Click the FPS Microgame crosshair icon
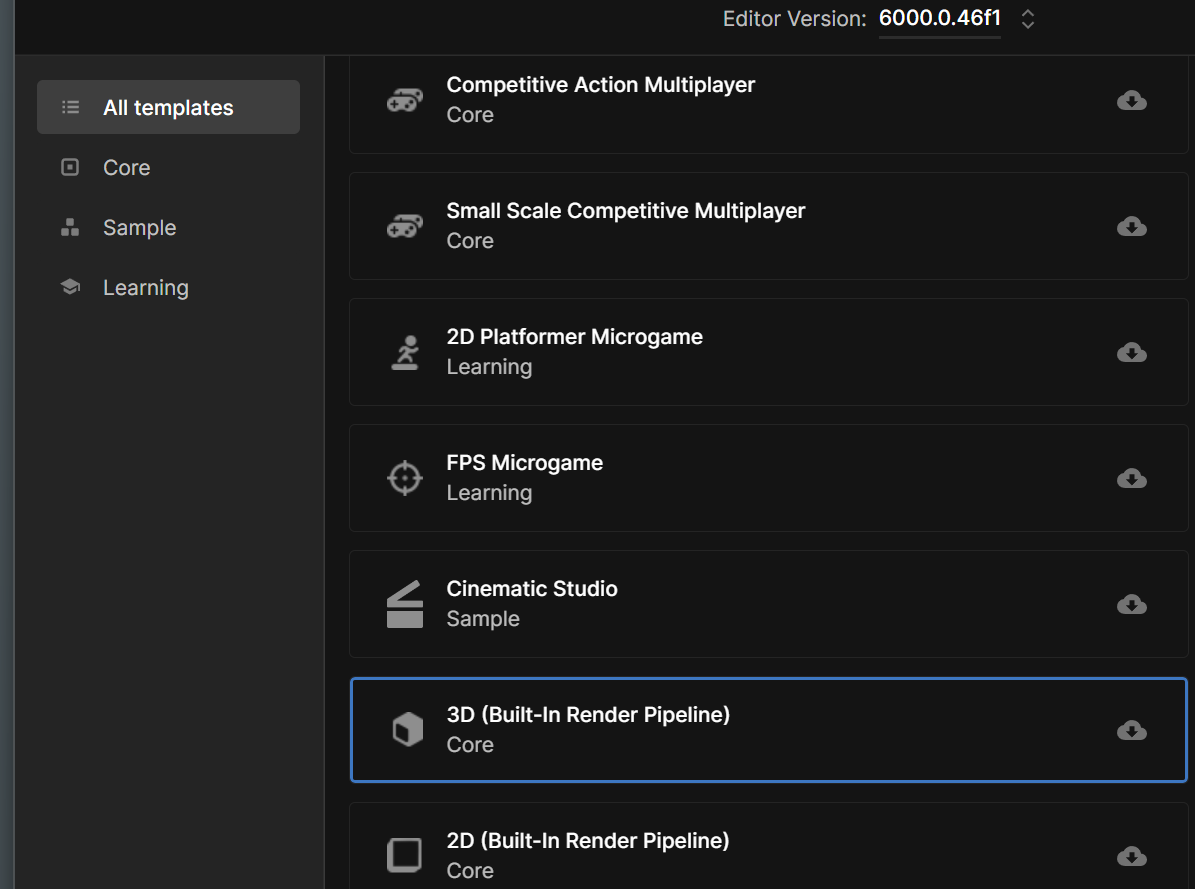1195x889 pixels. 405,478
